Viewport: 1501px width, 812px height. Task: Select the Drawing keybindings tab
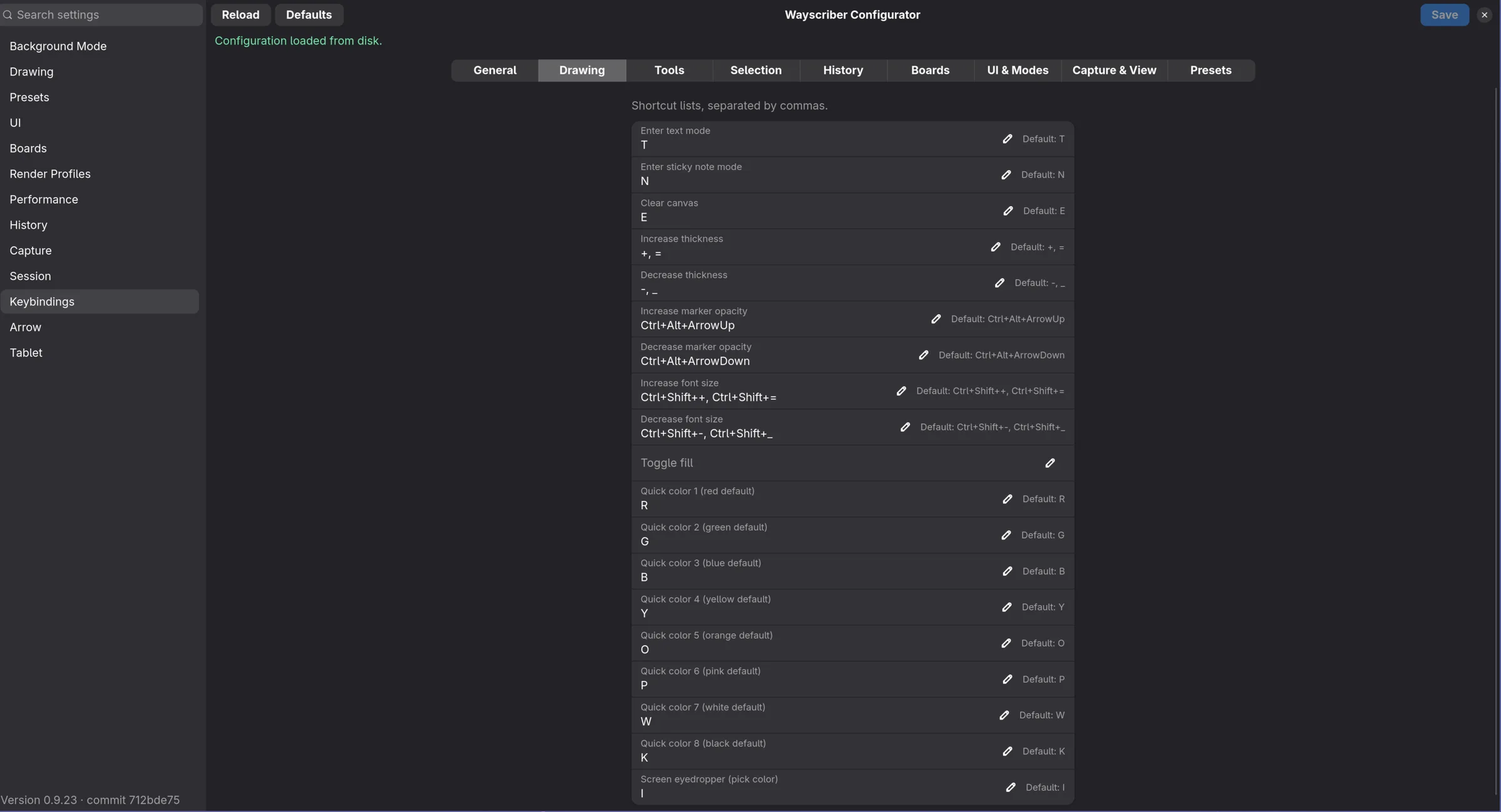[x=582, y=71]
